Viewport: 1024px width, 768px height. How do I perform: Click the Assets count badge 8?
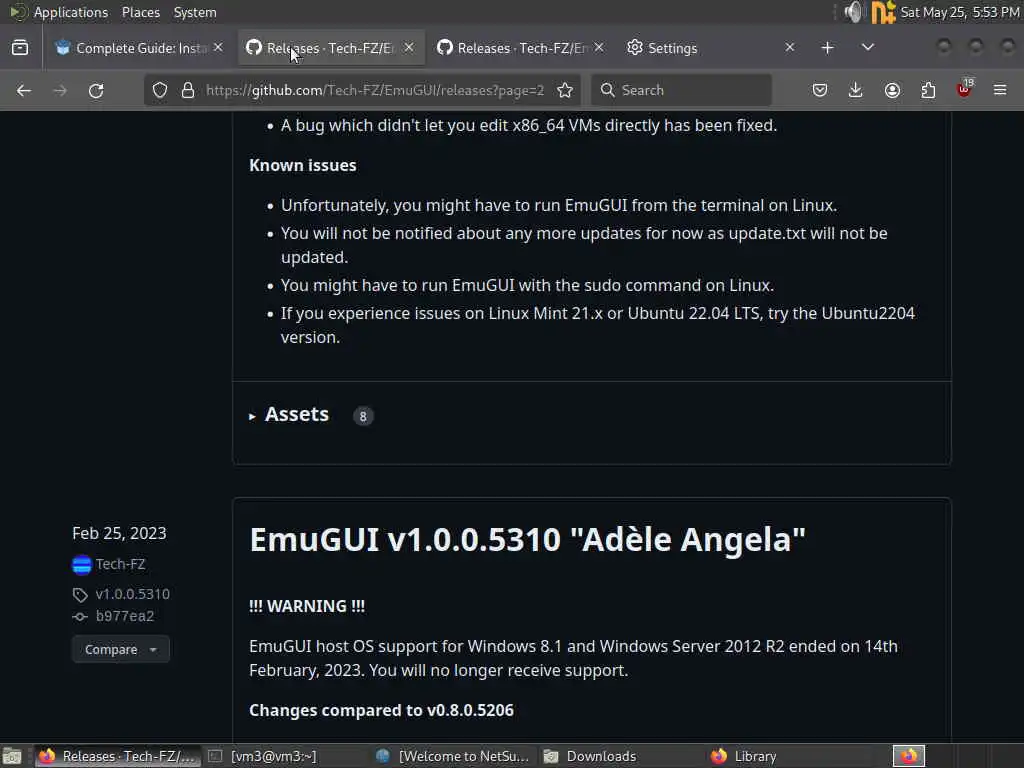pyautogui.click(x=363, y=416)
